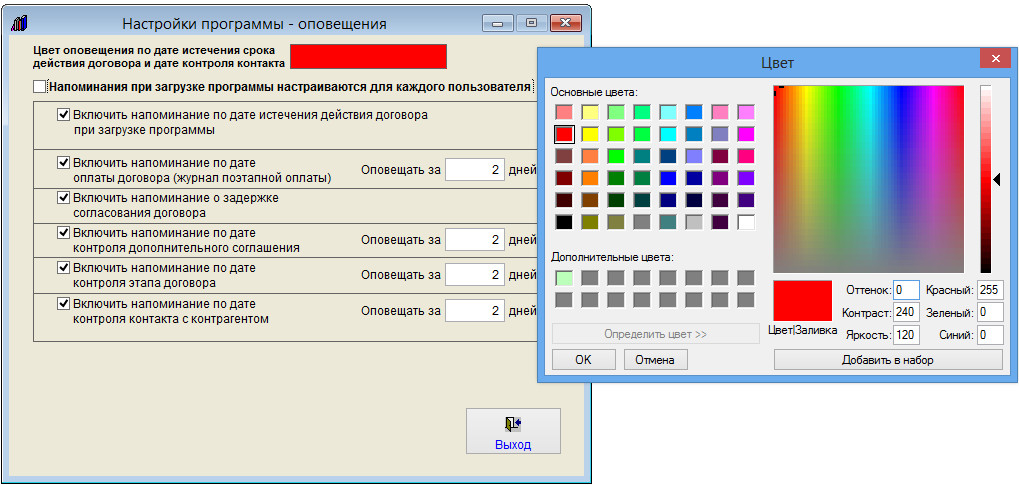Close the Цвет dialog
The width and height of the screenshot is (1019, 485).
click(995, 60)
